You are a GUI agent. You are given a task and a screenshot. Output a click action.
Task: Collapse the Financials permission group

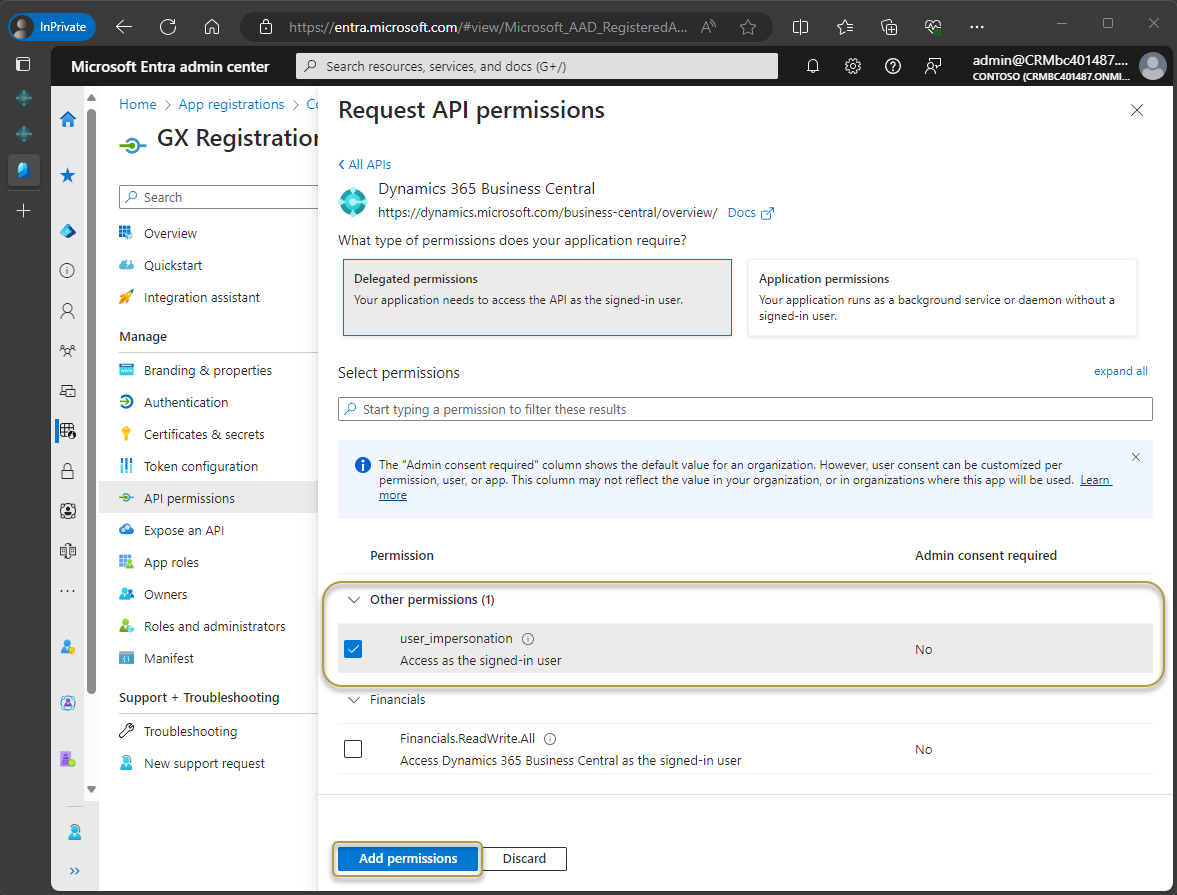[353, 700]
